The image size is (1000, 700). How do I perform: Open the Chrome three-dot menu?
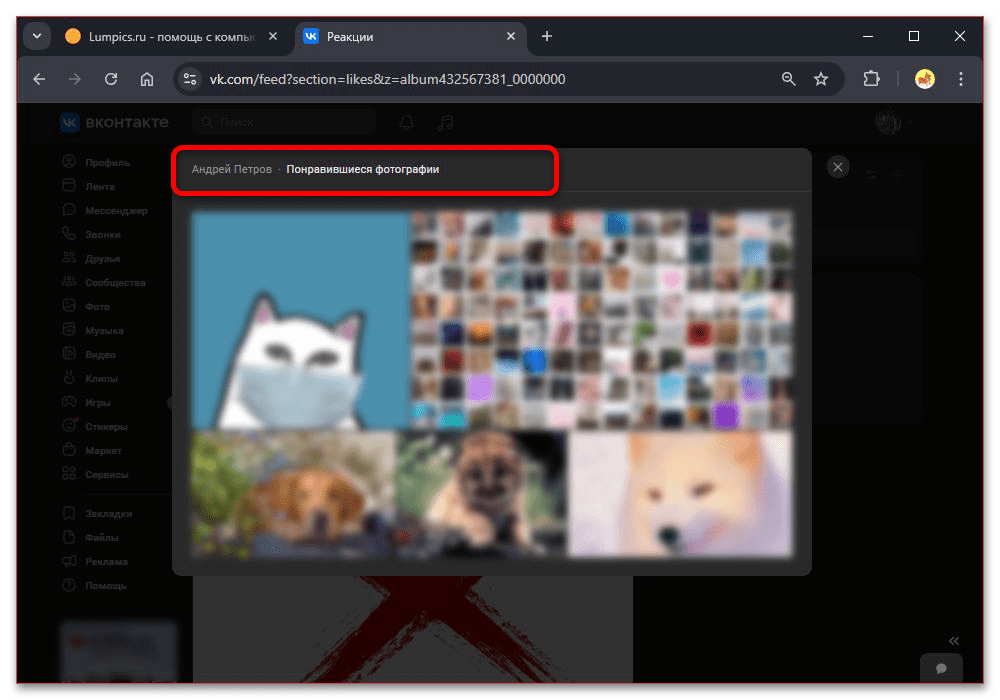click(961, 79)
